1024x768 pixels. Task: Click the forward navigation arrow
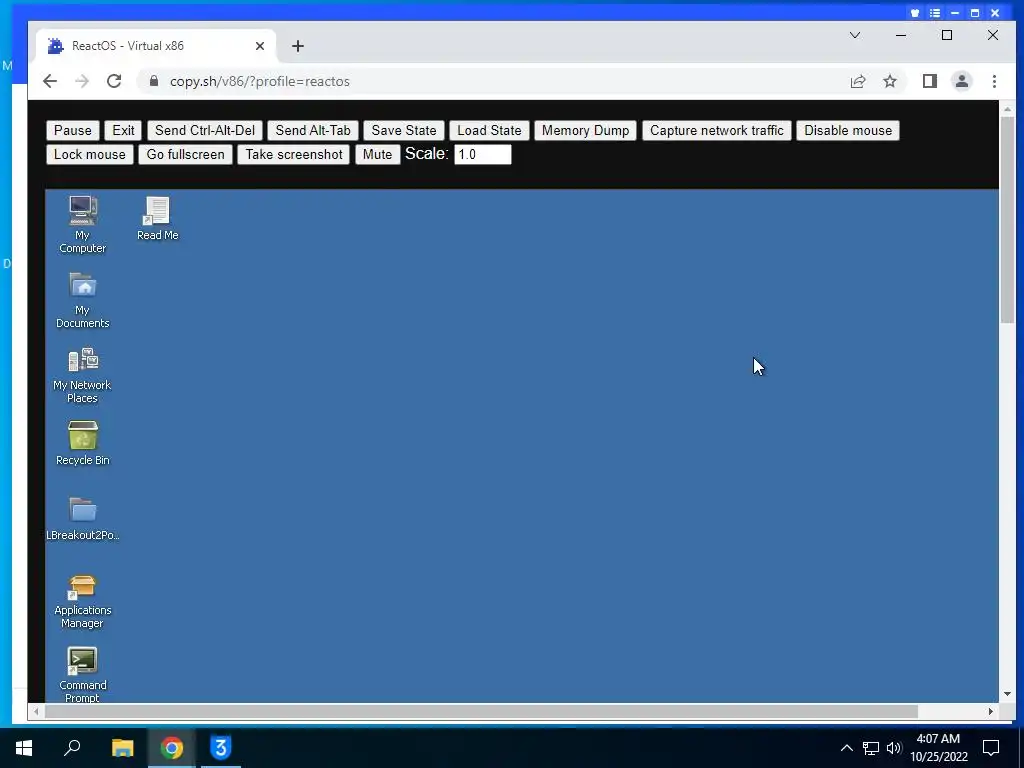click(82, 81)
